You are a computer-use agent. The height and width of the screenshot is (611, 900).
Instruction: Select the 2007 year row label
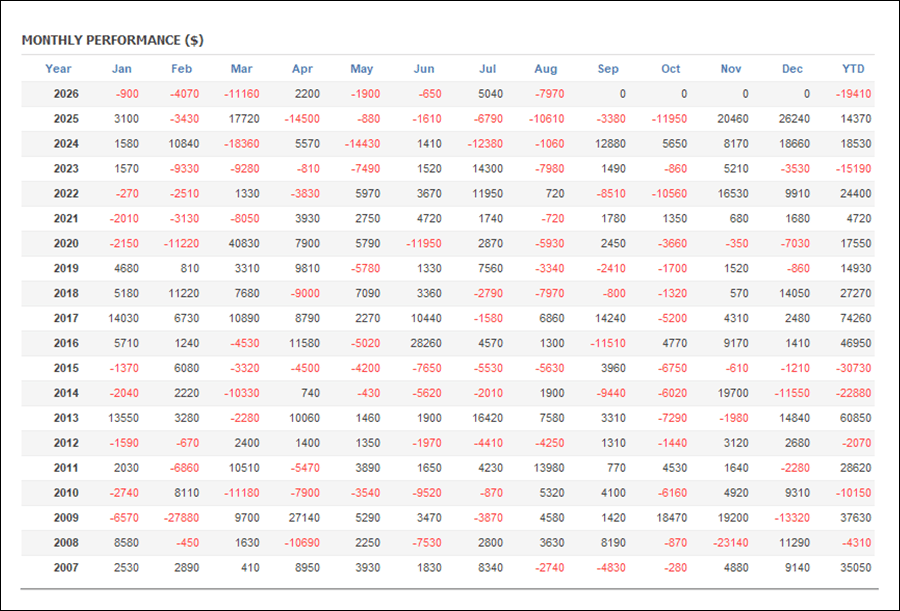point(66,568)
